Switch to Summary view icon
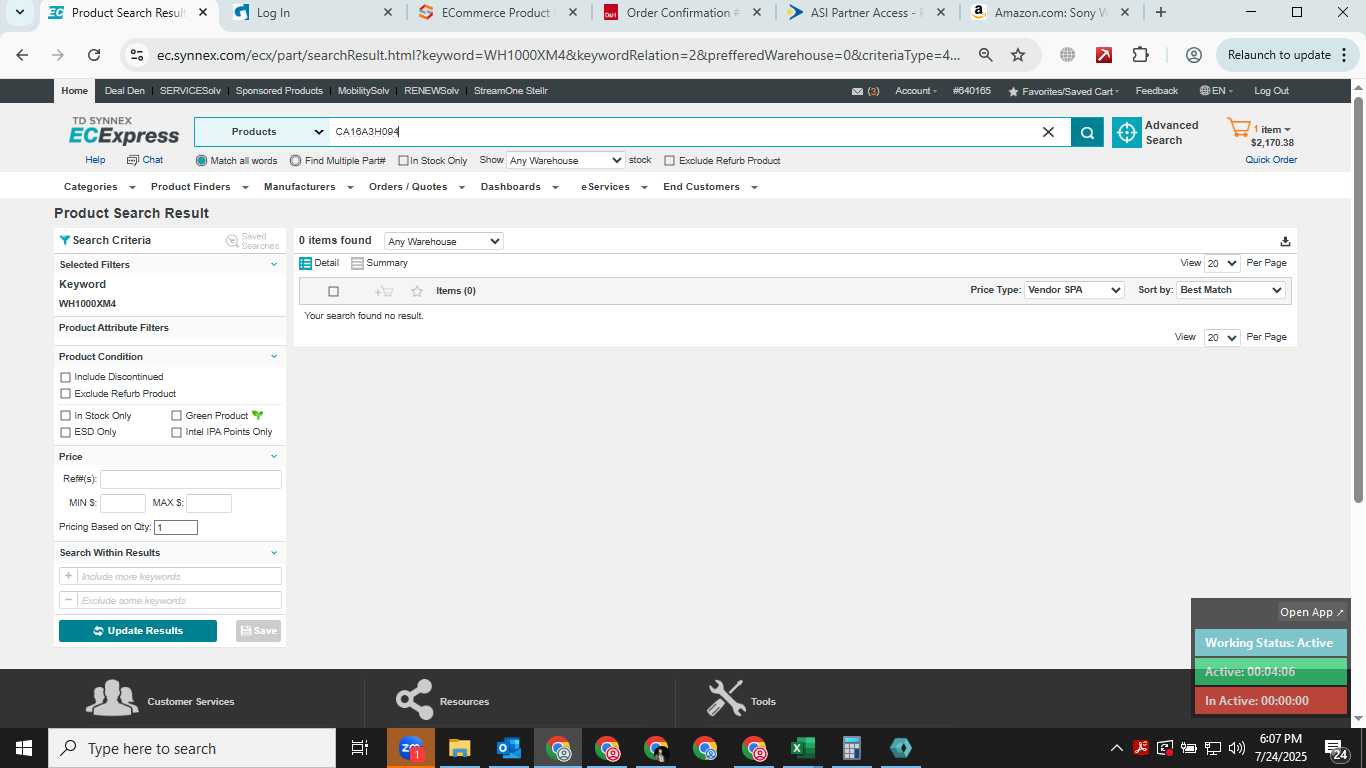1366x768 pixels. tap(357, 263)
